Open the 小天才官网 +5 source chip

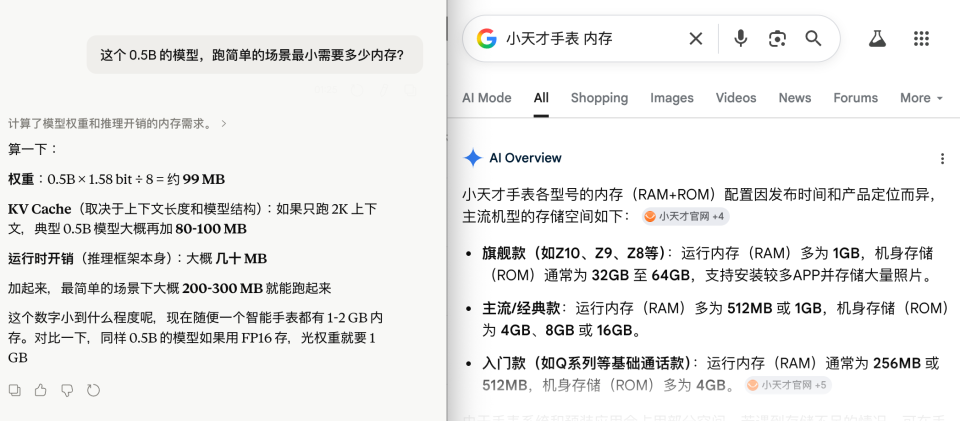[x=788, y=385]
